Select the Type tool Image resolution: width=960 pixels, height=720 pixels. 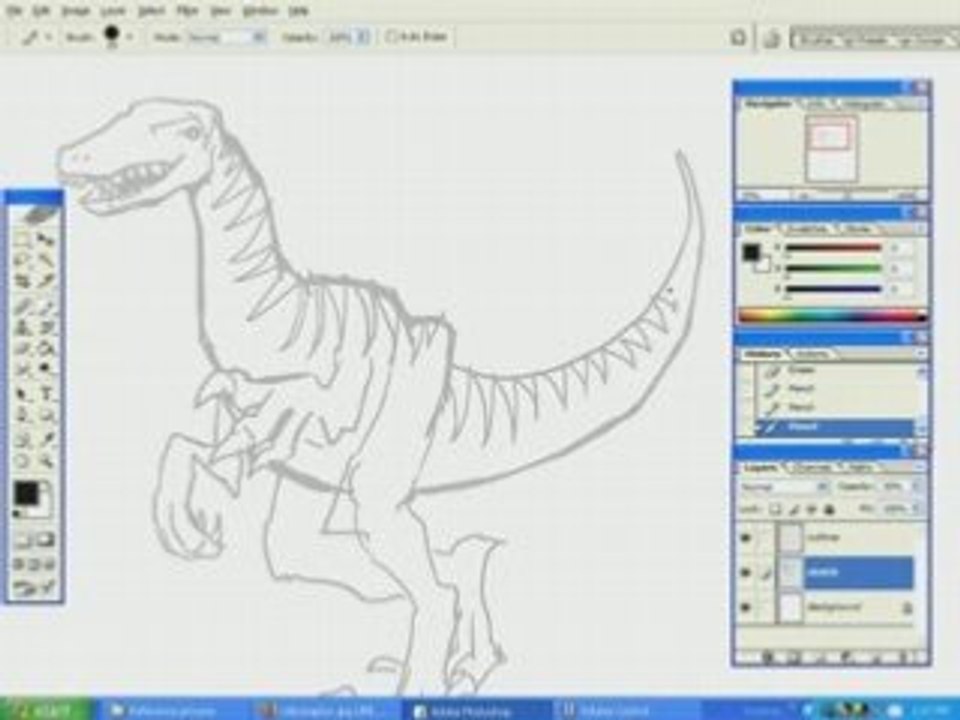coord(46,393)
